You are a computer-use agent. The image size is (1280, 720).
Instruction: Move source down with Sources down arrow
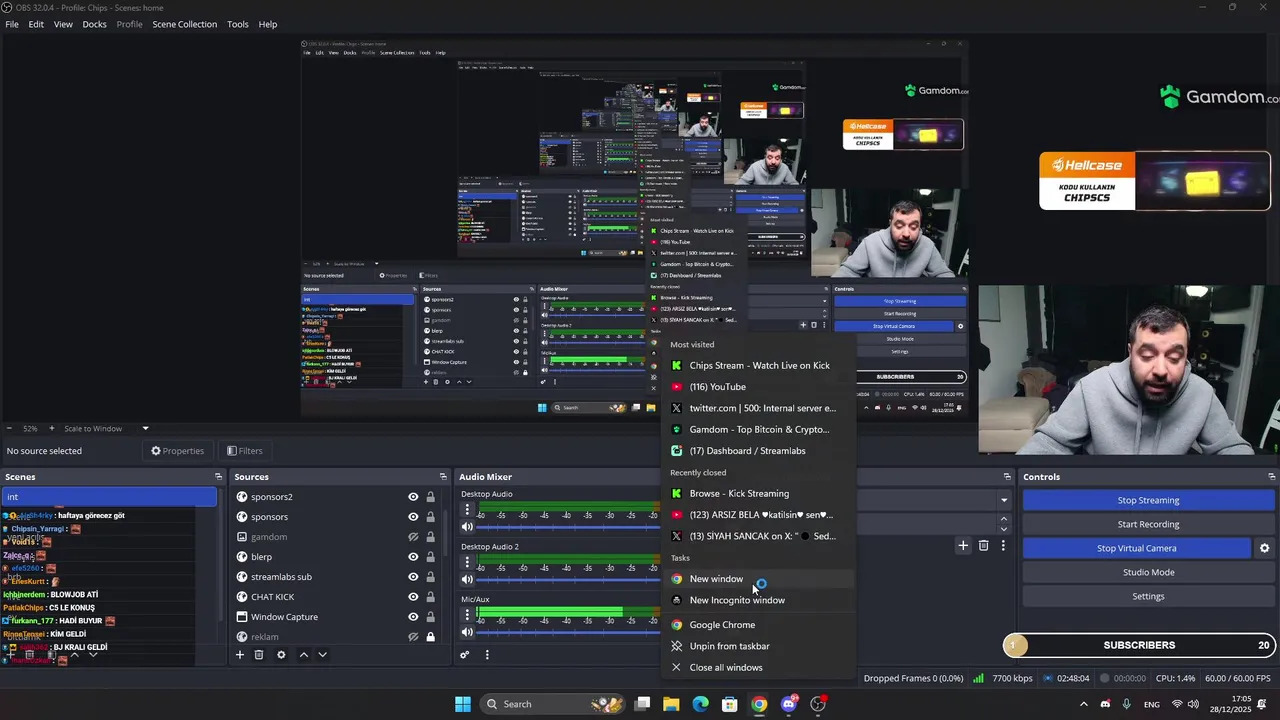tap(322, 655)
